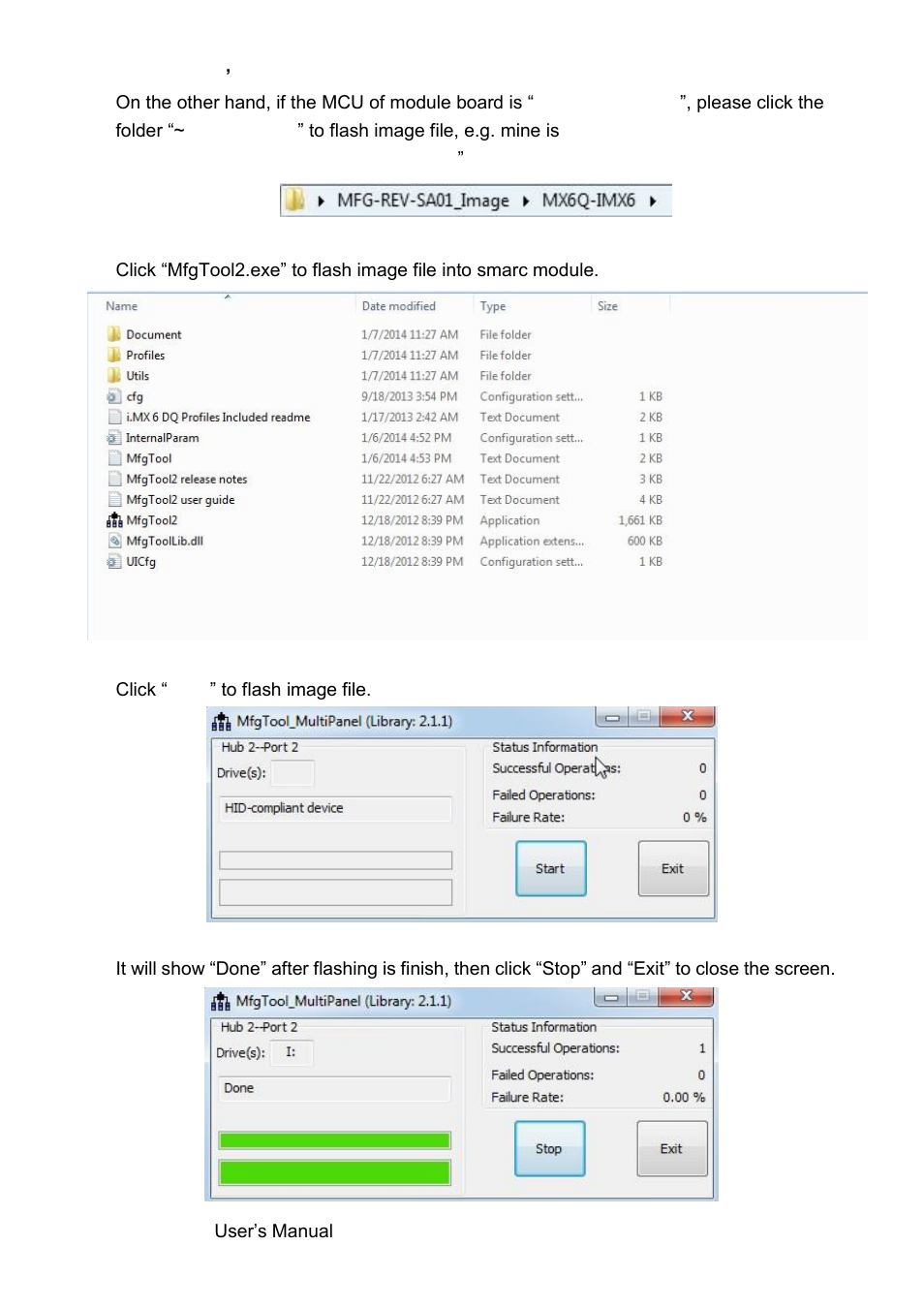This screenshot has width=924, height=1308.
Task: Expand arrow after MFG-REV-SA01_Image breadcrumb
Action: (x=526, y=201)
